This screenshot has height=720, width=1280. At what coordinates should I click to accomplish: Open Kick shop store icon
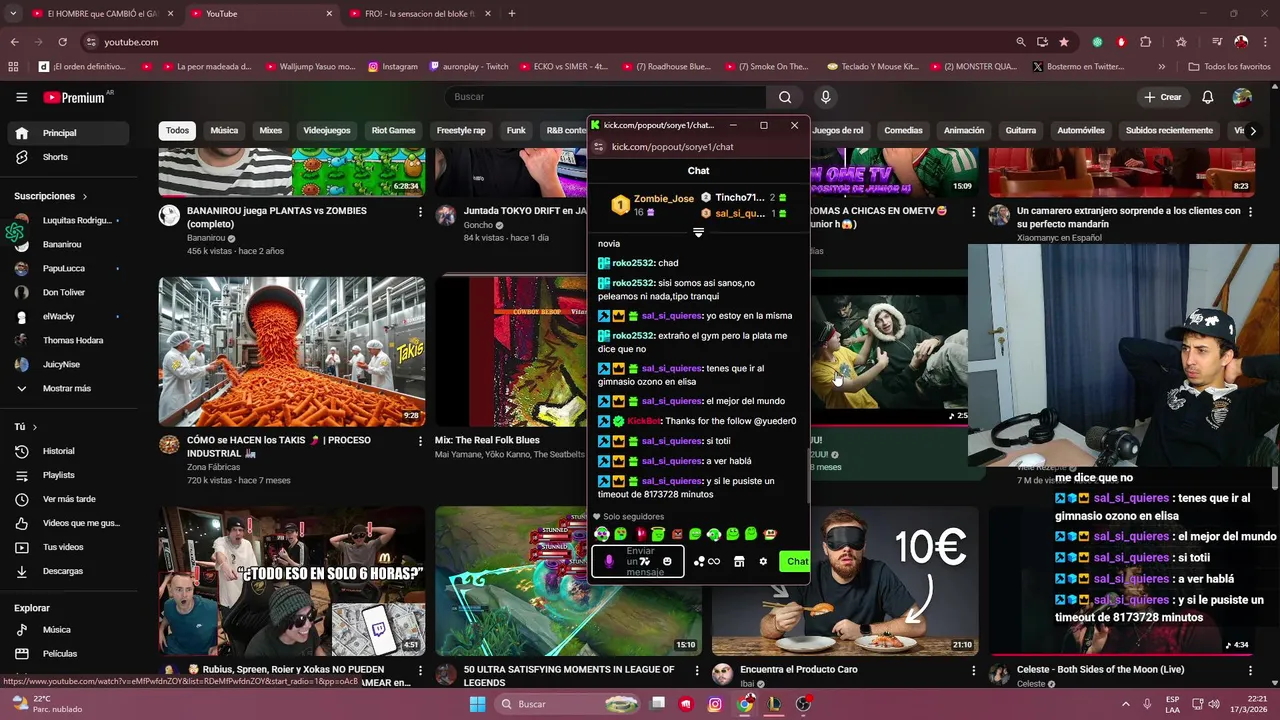click(x=739, y=561)
